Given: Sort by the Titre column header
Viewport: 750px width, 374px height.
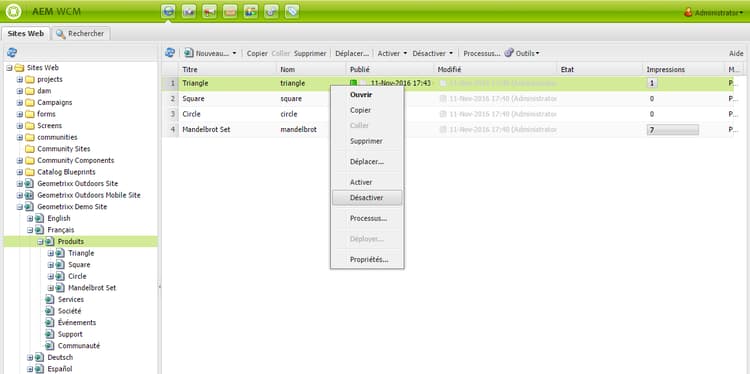Looking at the screenshot, I should click(227, 69).
